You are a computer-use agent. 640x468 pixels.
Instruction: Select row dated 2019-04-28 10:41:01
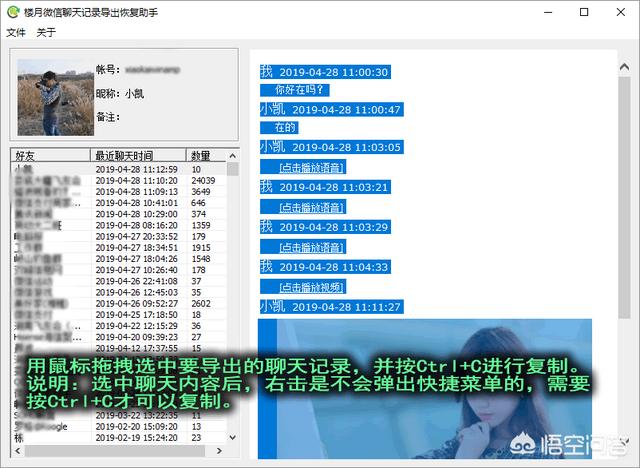[x=118, y=203]
